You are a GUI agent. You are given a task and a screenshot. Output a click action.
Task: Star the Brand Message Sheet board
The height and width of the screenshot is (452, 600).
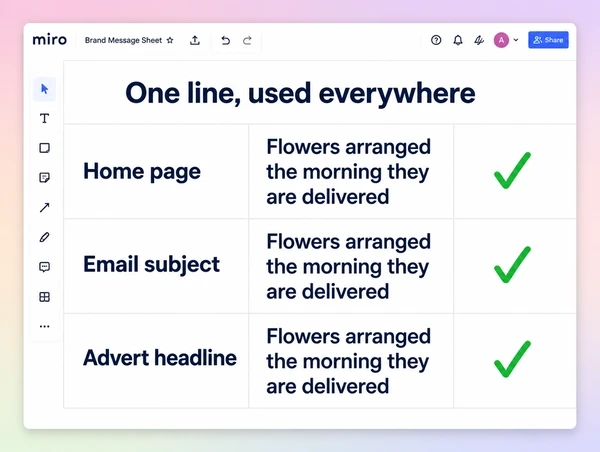[x=170, y=40]
